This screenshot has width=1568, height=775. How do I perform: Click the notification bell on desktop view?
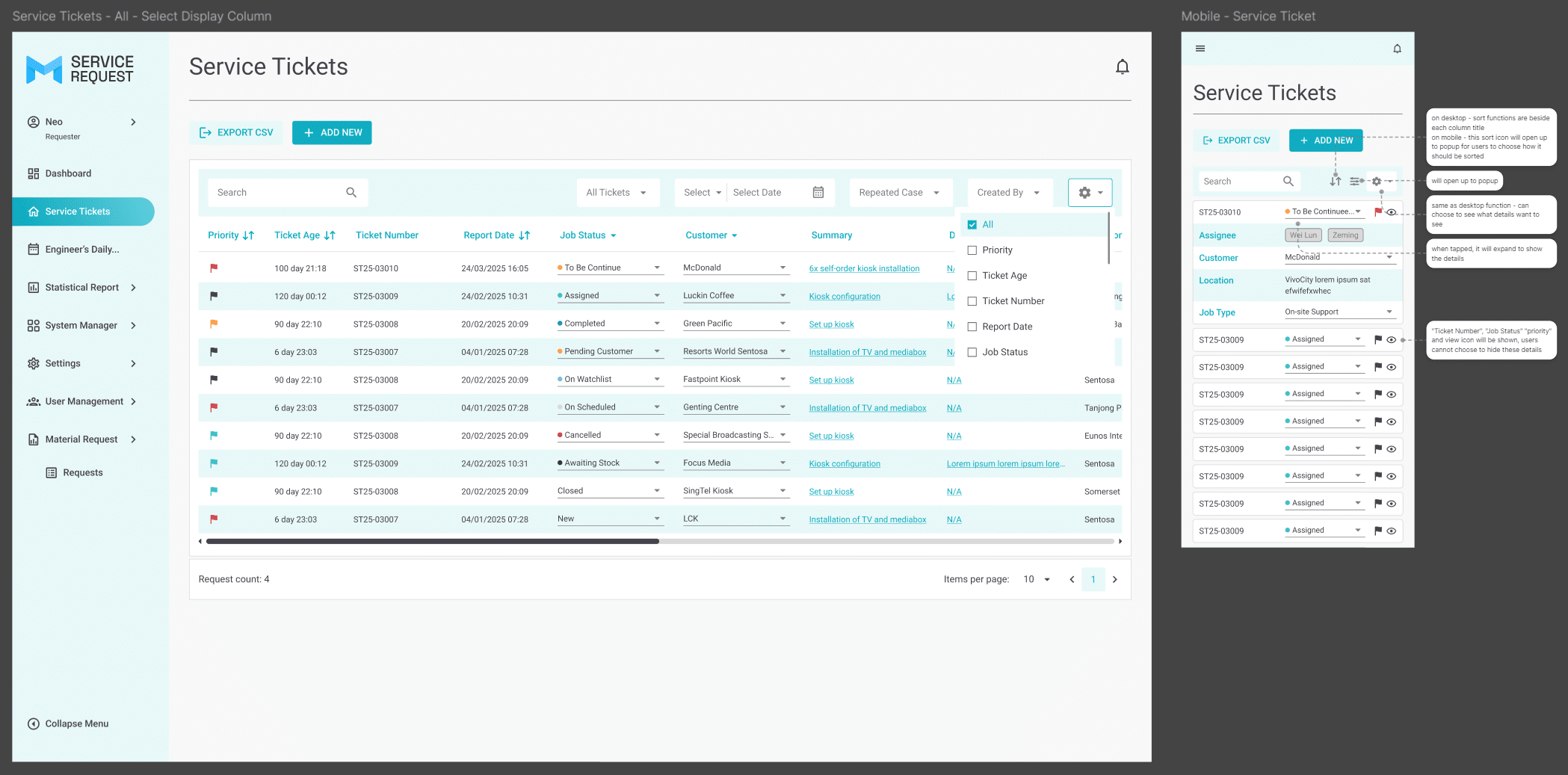(x=1123, y=66)
